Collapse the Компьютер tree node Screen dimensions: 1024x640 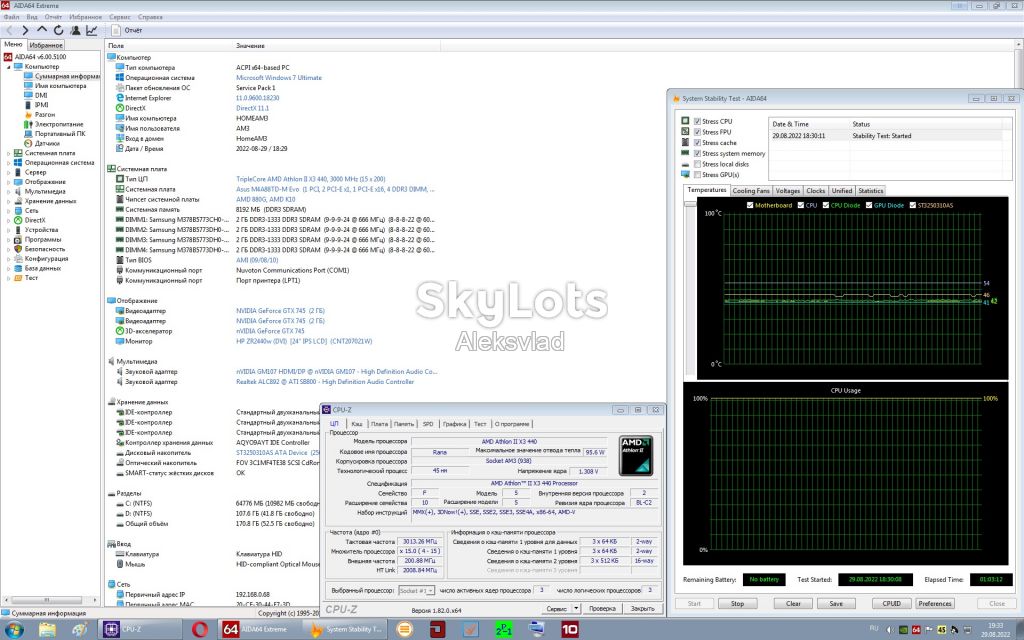[8, 67]
